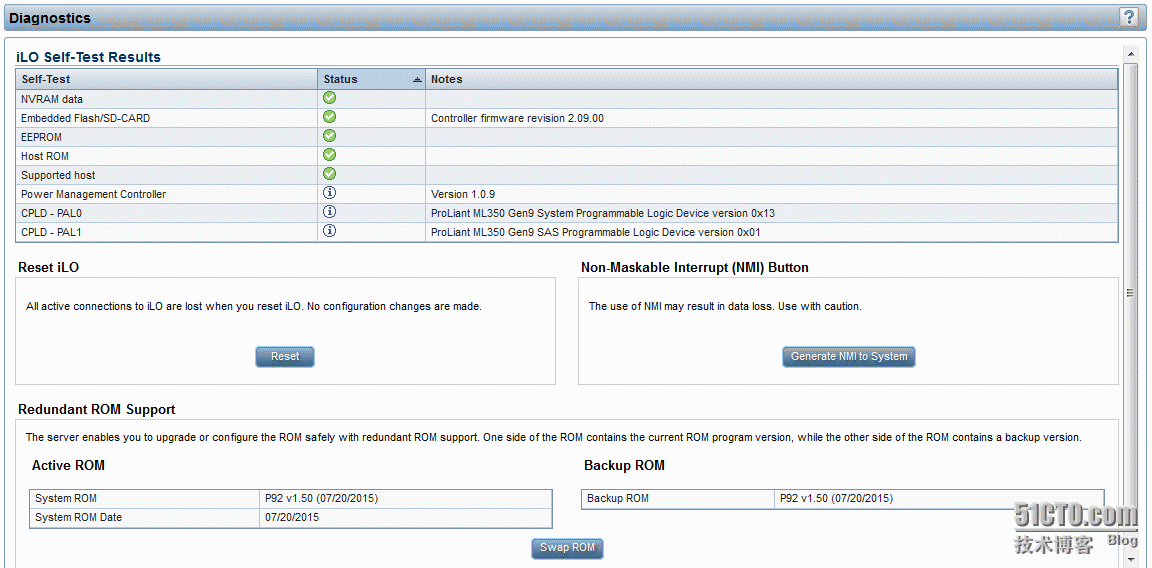This screenshot has height=568, width=1152.
Task: Click the SAS Programmable Logic Device 0x01 note
Action: tap(597, 232)
